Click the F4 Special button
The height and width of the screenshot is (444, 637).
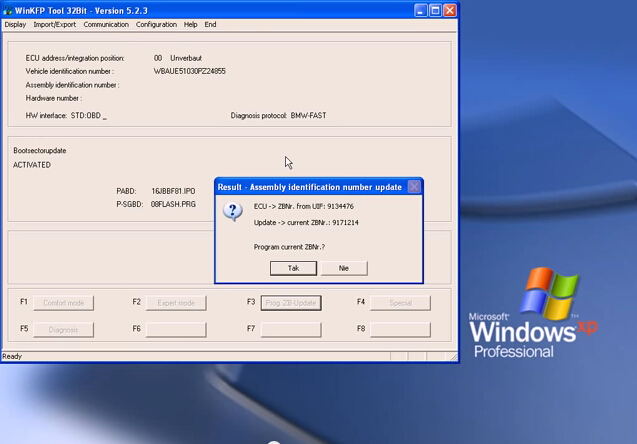[x=400, y=303]
